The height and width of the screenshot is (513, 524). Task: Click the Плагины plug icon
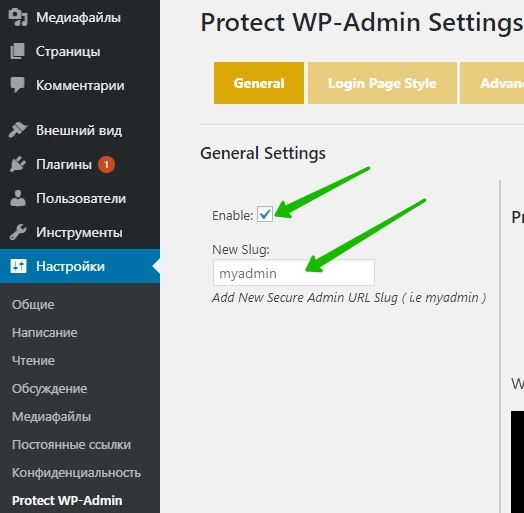[18, 164]
